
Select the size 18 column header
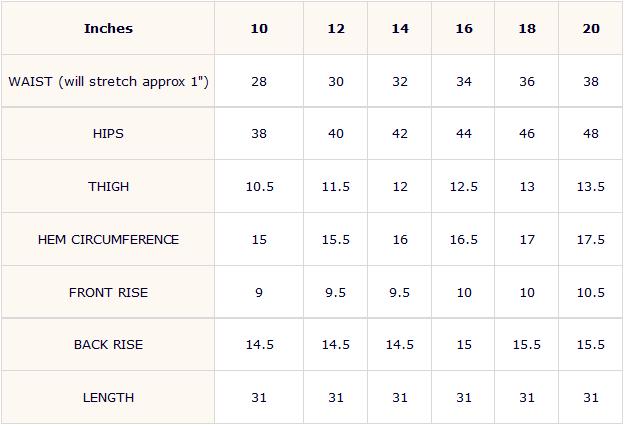point(527,28)
